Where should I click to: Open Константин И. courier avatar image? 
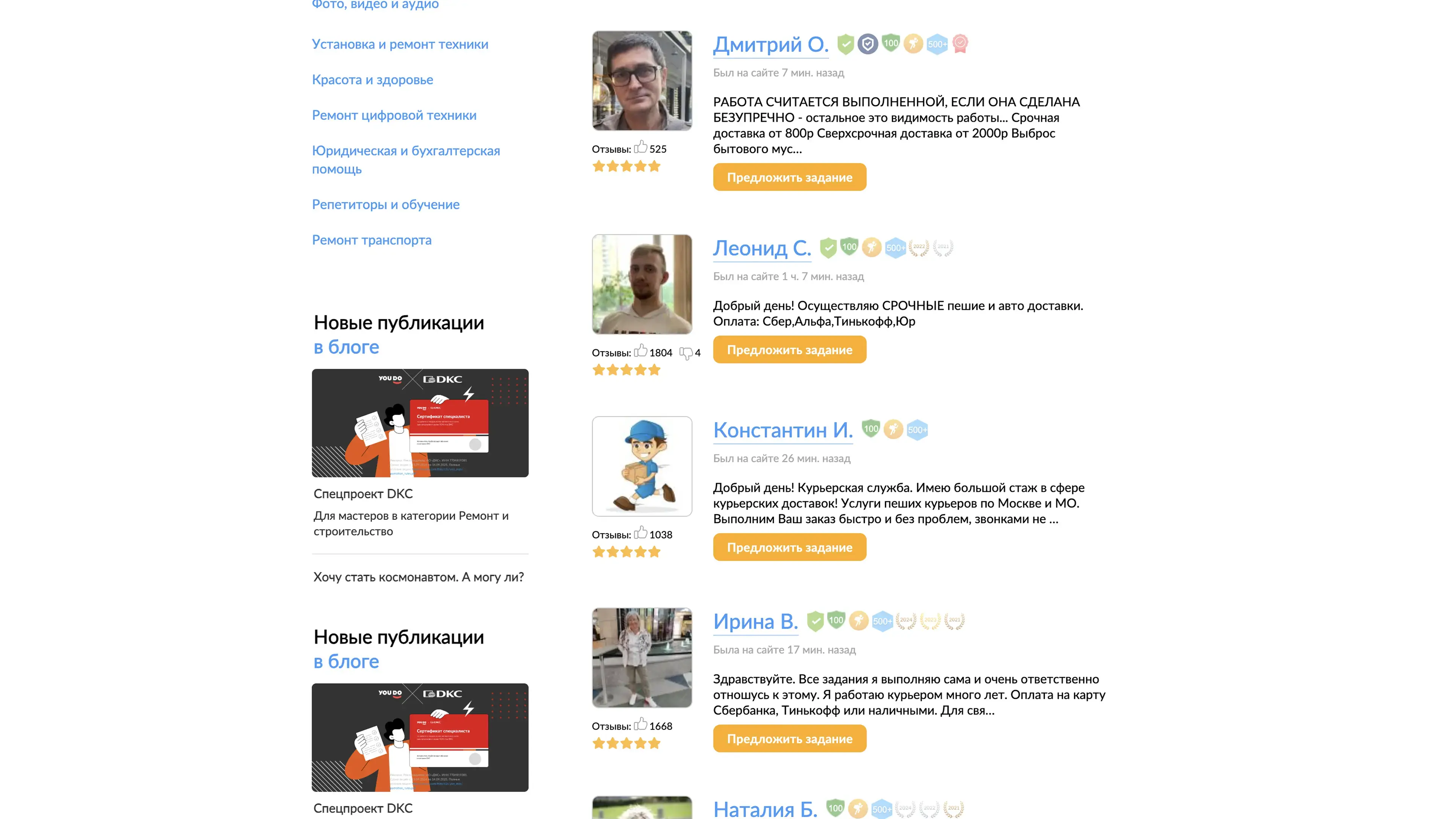[x=642, y=466]
